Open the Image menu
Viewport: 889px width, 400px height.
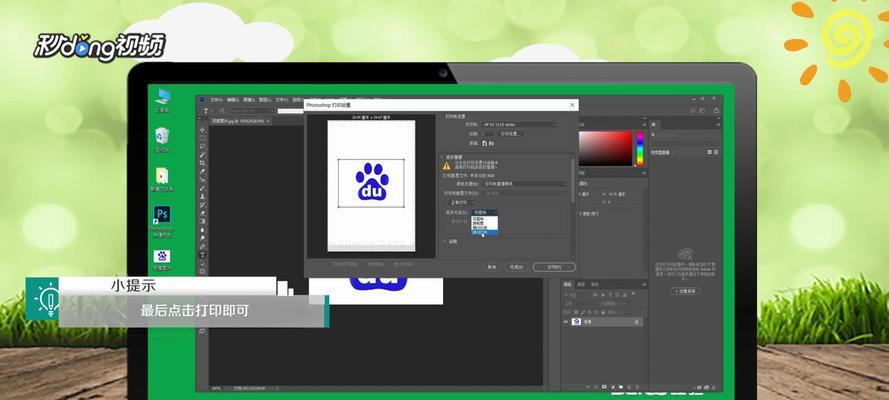click(248, 100)
